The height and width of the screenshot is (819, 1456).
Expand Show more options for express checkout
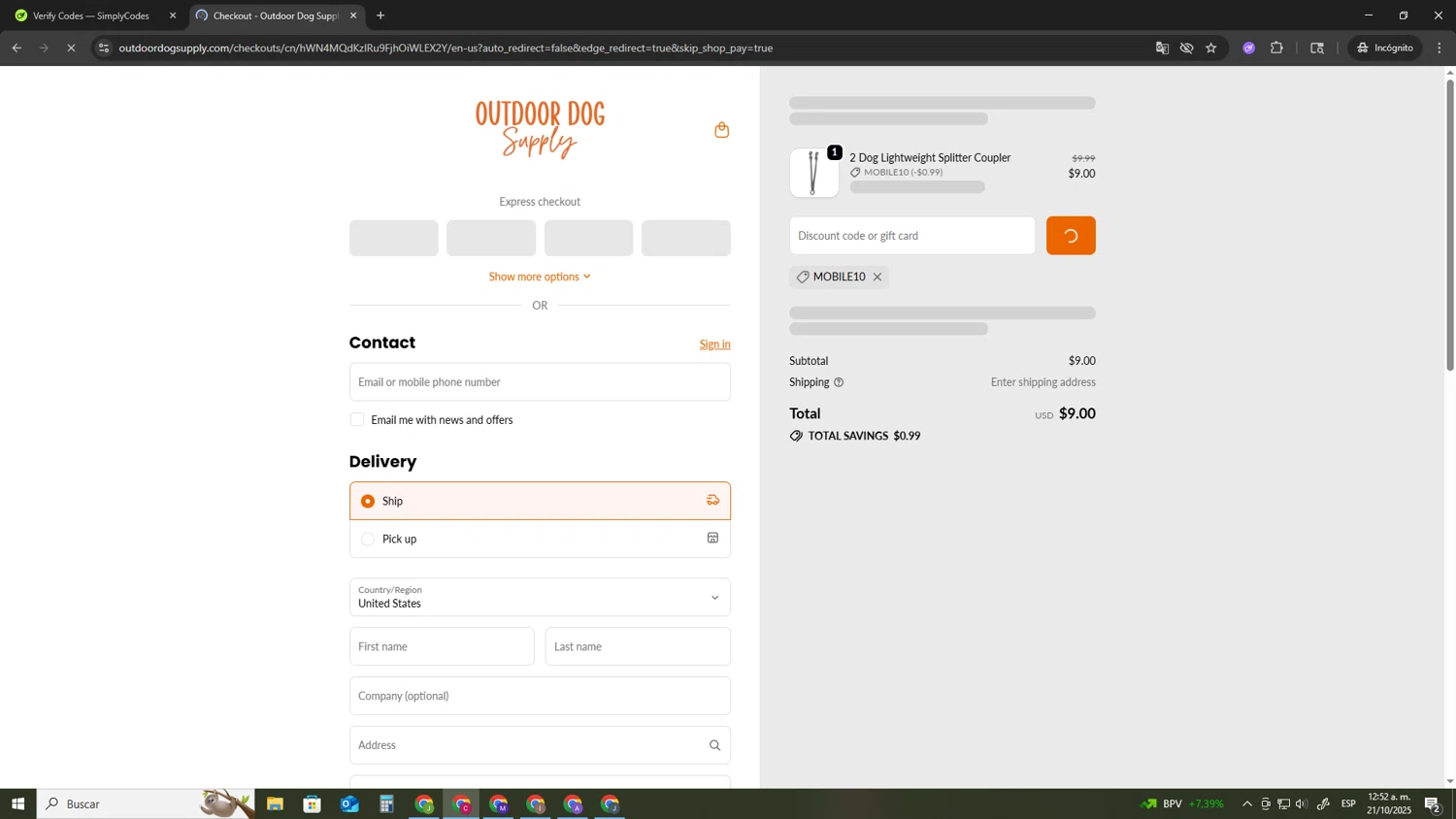[x=540, y=277]
